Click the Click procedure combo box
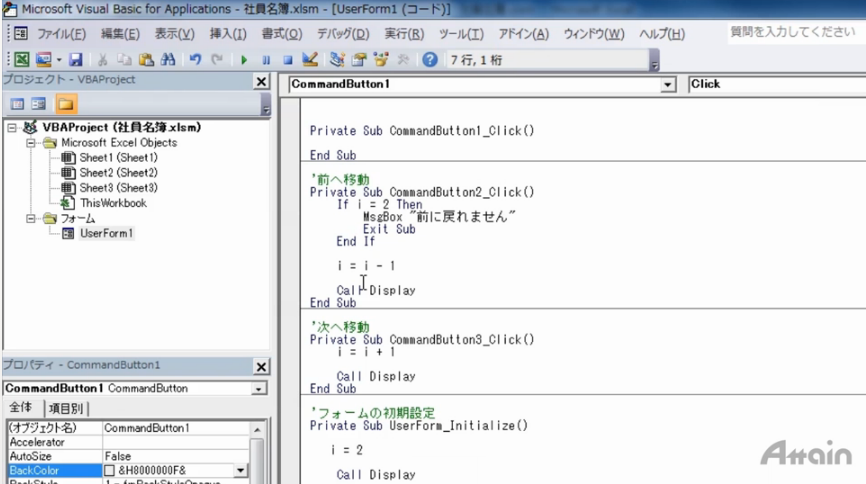The width and height of the screenshot is (866, 484). coord(777,84)
